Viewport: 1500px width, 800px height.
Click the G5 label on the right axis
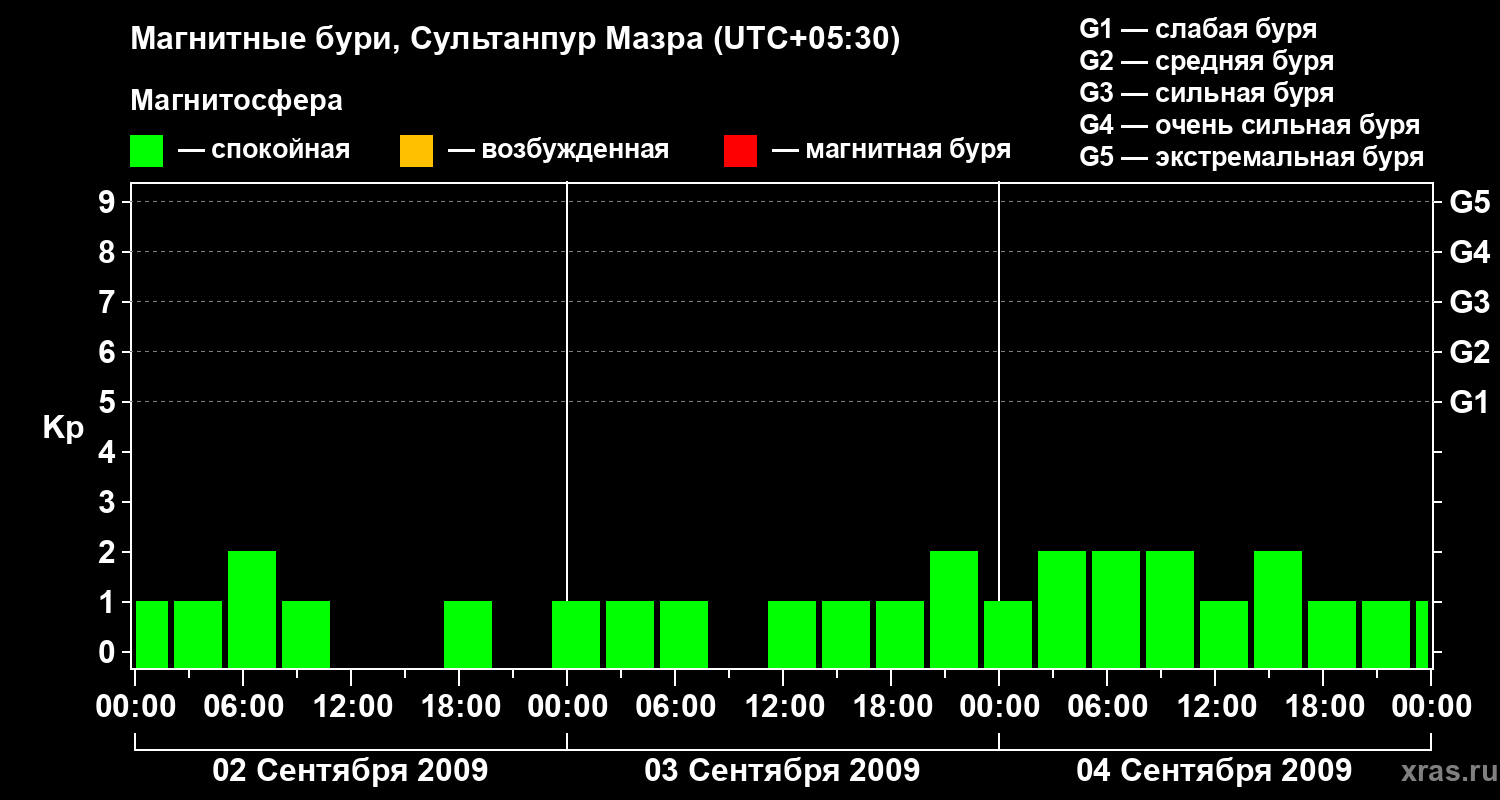[x=1470, y=203]
